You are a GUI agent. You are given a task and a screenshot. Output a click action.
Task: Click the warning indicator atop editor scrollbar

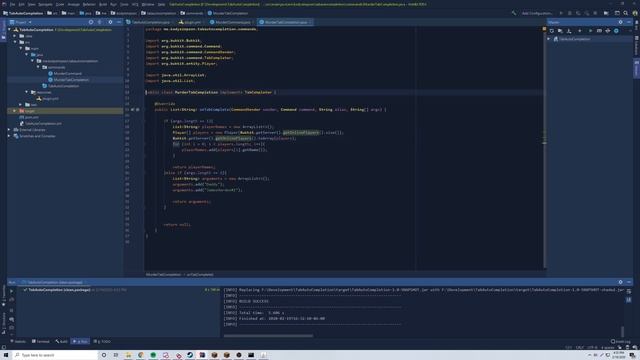(x=544, y=29)
